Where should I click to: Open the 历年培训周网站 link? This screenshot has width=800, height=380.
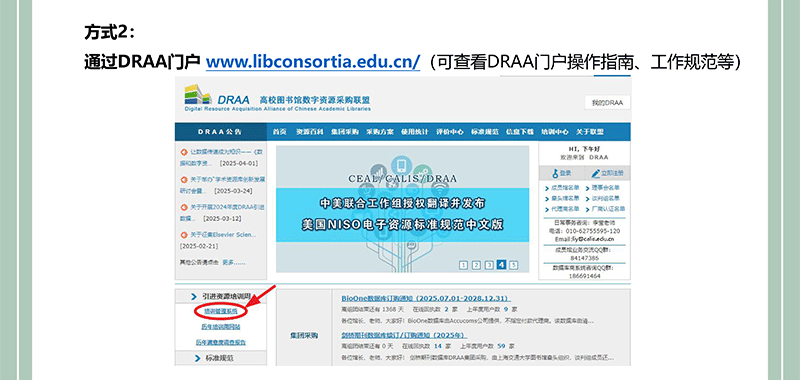[x=220, y=326]
